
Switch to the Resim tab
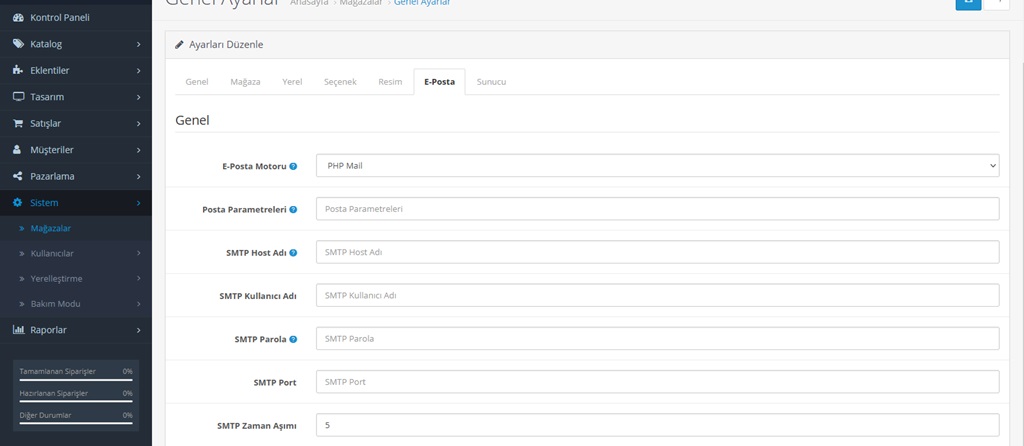pos(390,82)
